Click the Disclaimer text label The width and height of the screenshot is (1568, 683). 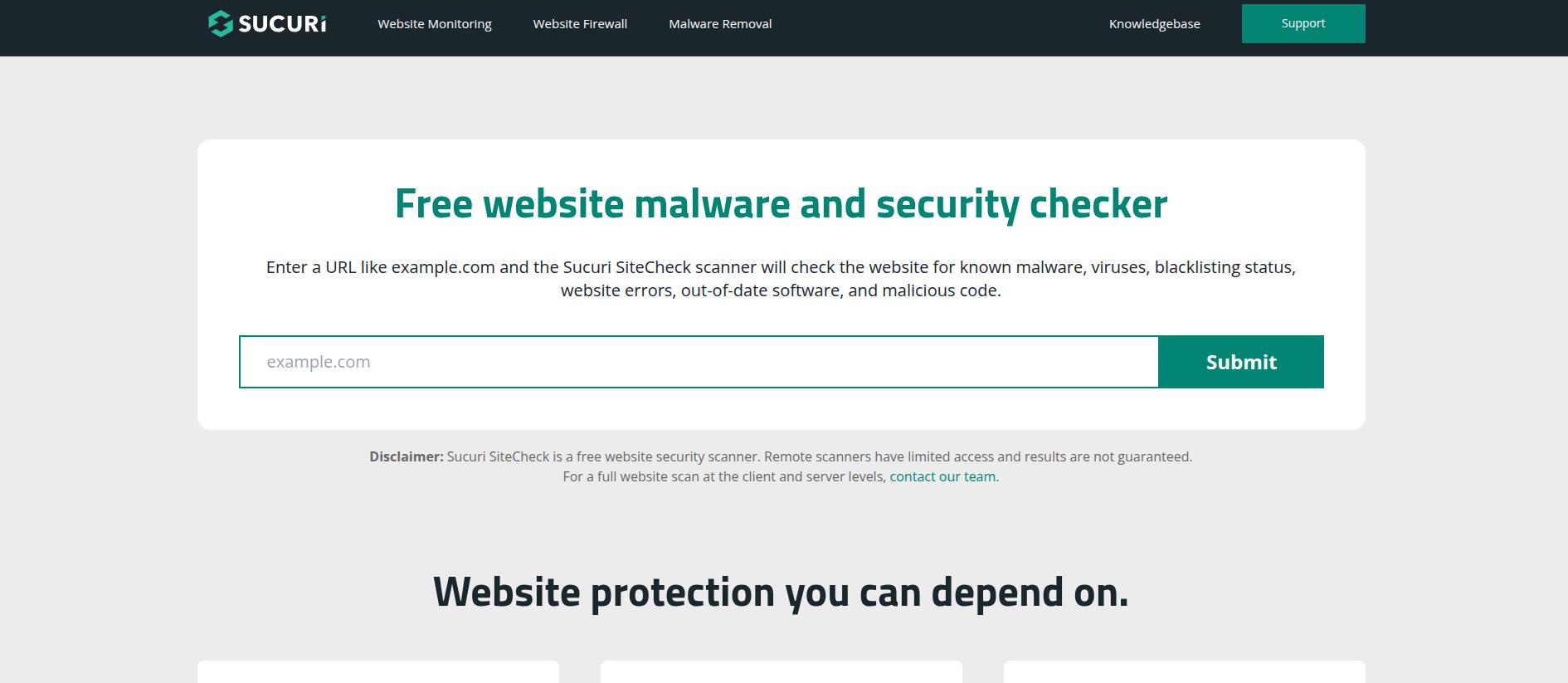click(x=407, y=457)
